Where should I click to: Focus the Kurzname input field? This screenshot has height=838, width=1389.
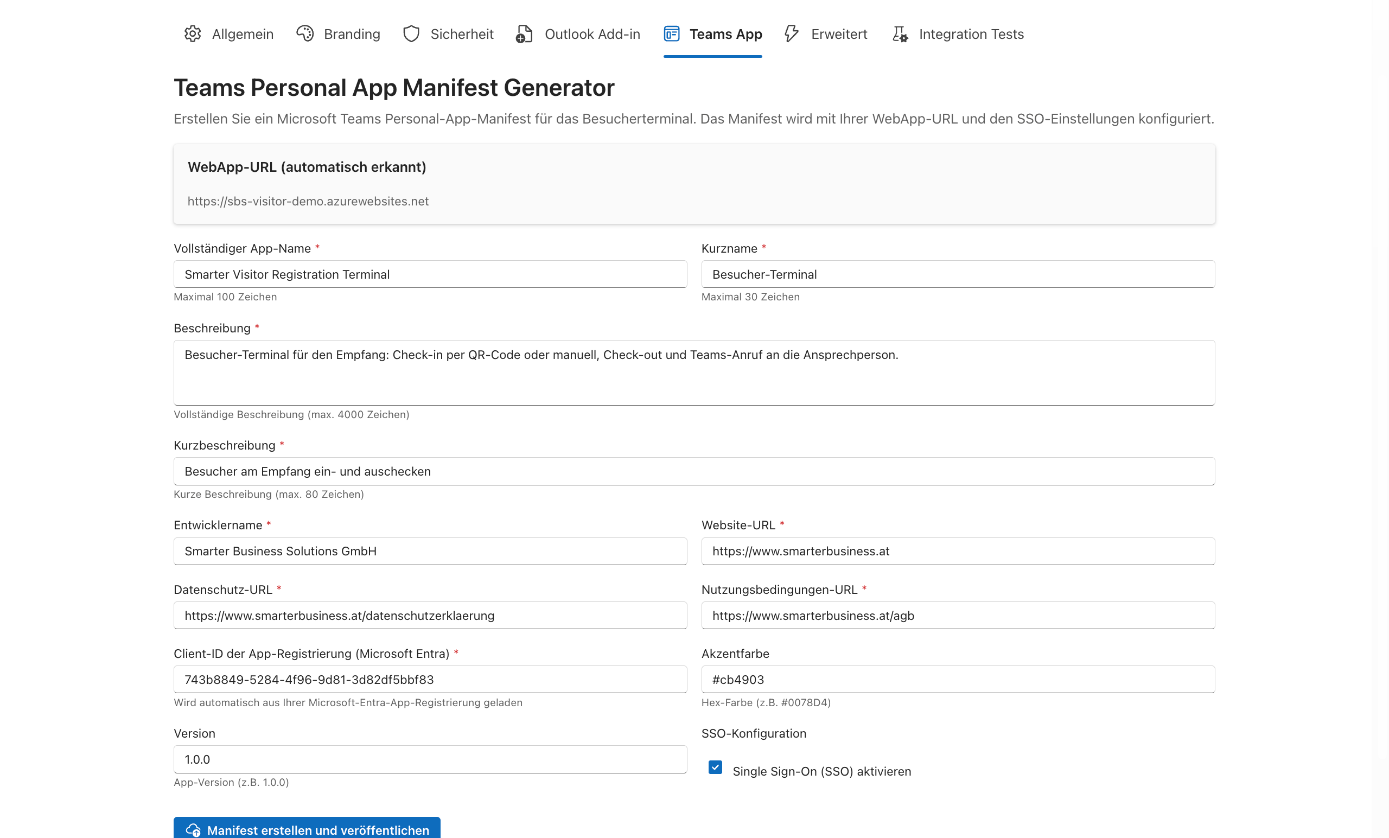tap(958, 274)
